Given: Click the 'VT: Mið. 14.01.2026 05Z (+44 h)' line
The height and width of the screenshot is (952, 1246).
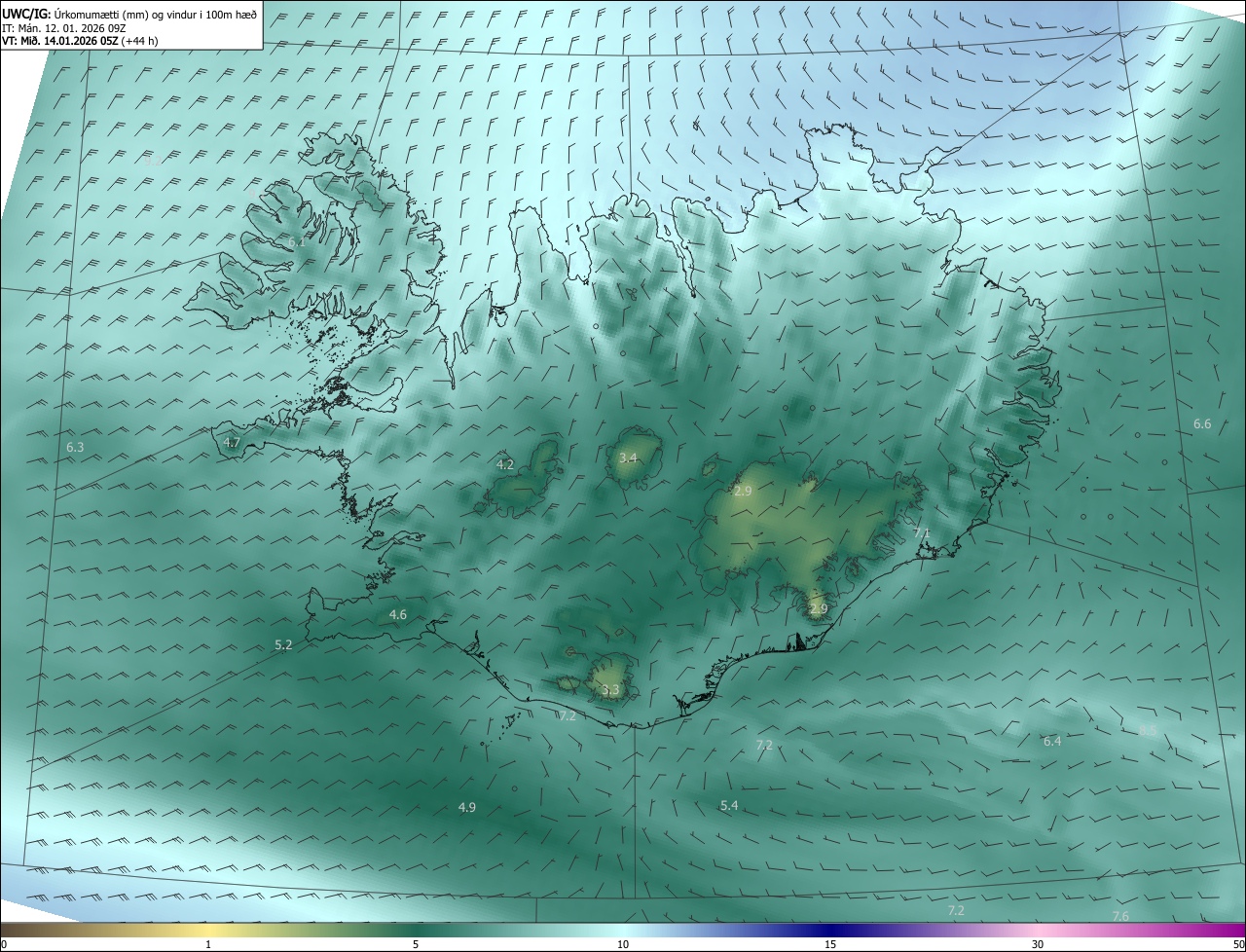Looking at the screenshot, I should tap(80, 40).
